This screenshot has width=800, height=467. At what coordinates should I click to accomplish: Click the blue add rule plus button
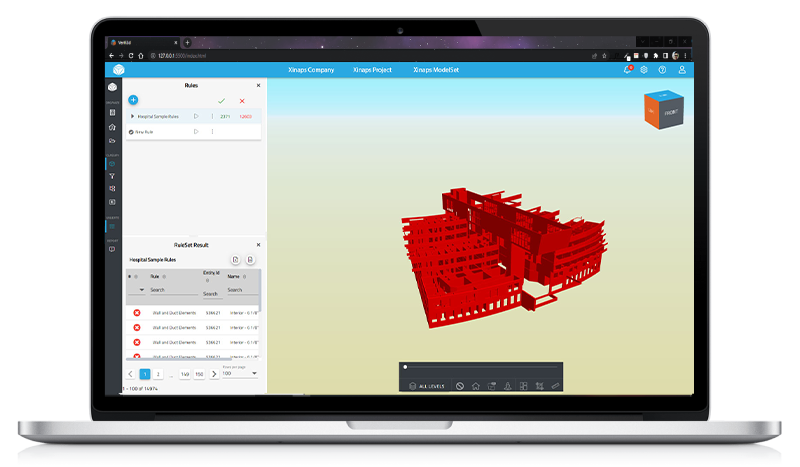[133, 100]
